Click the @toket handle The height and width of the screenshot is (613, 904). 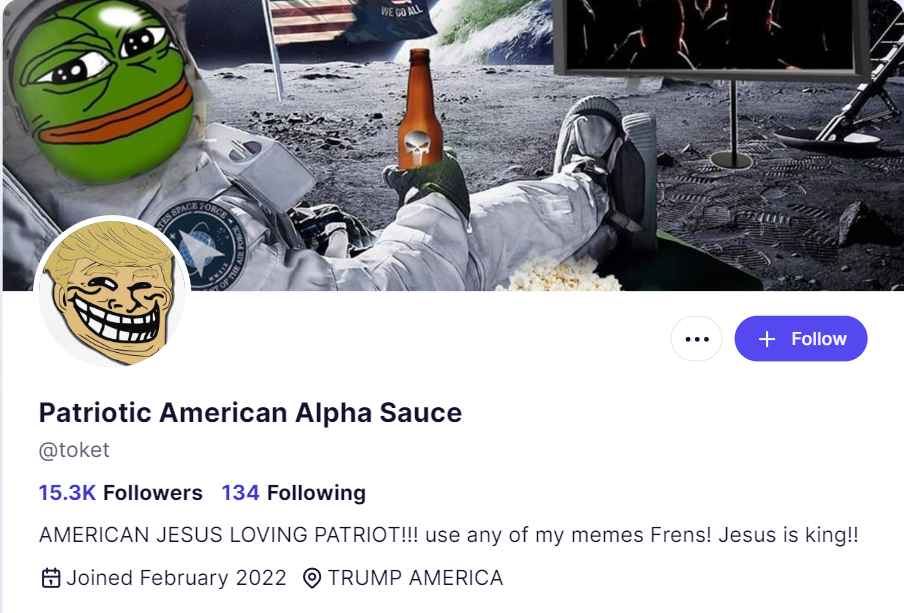(x=74, y=450)
